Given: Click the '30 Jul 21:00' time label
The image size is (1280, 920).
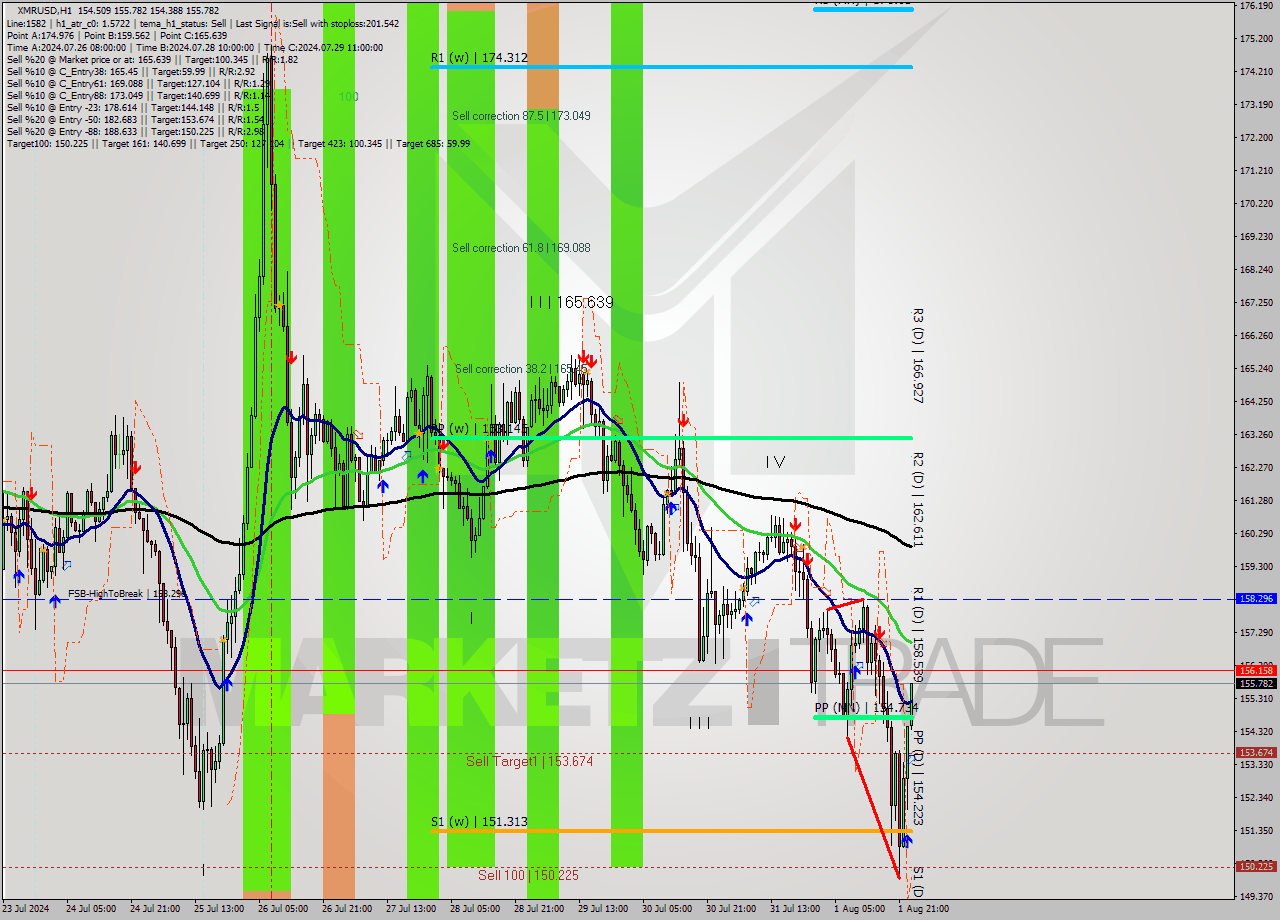Looking at the screenshot, I should pyautogui.click(x=730, y=909).
